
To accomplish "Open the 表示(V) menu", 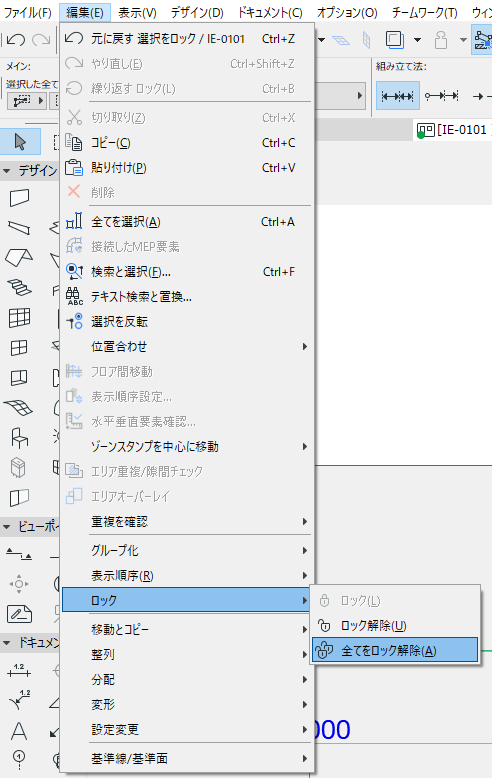I will click(137, 12).
